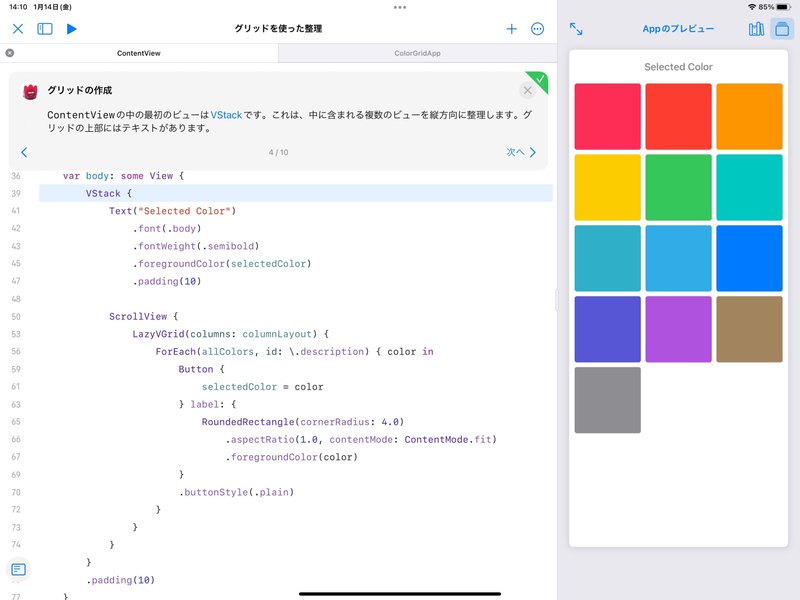Click the Appのプレビュー title
The height and width of the screenshot is (600, 800).
pyautogui.click(x=678, y=29)
